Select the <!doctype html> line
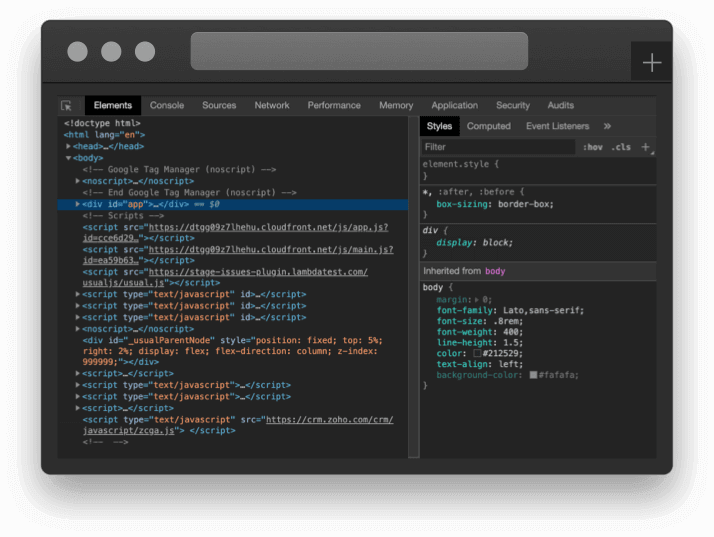This screenshot has width=714, height=537. point(102,123)
